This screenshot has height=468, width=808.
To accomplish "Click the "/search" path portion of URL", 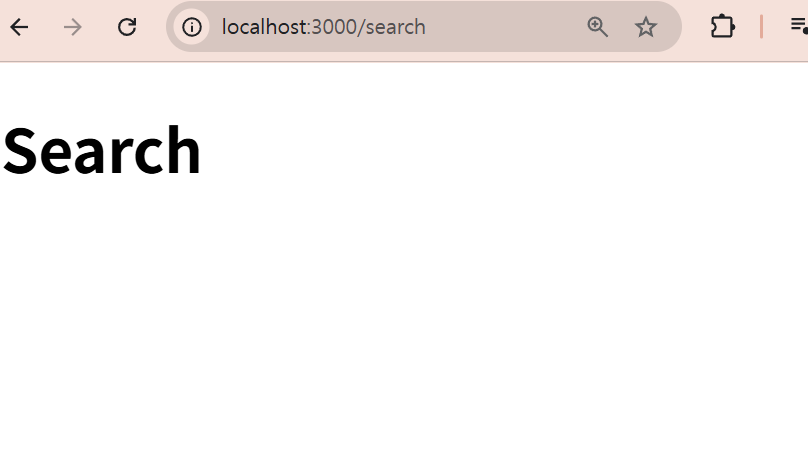I will coord(395,27).
